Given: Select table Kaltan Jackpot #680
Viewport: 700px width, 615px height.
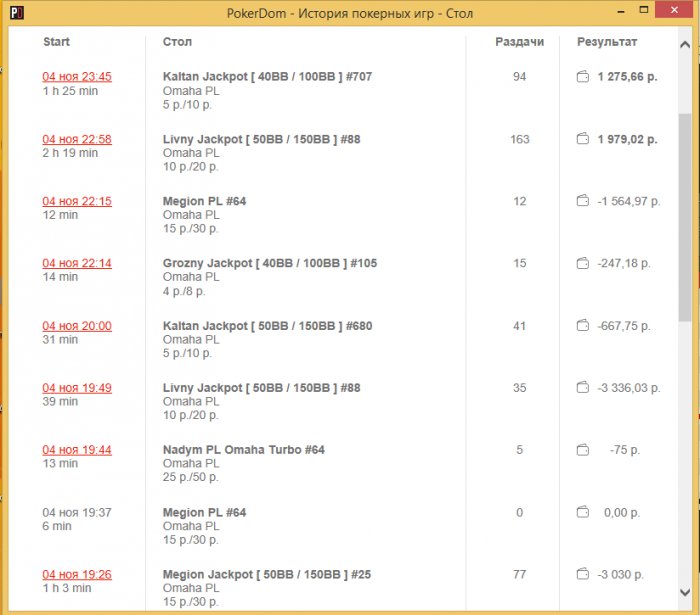Looking at the screenshot, I should (x=267, y=326).
